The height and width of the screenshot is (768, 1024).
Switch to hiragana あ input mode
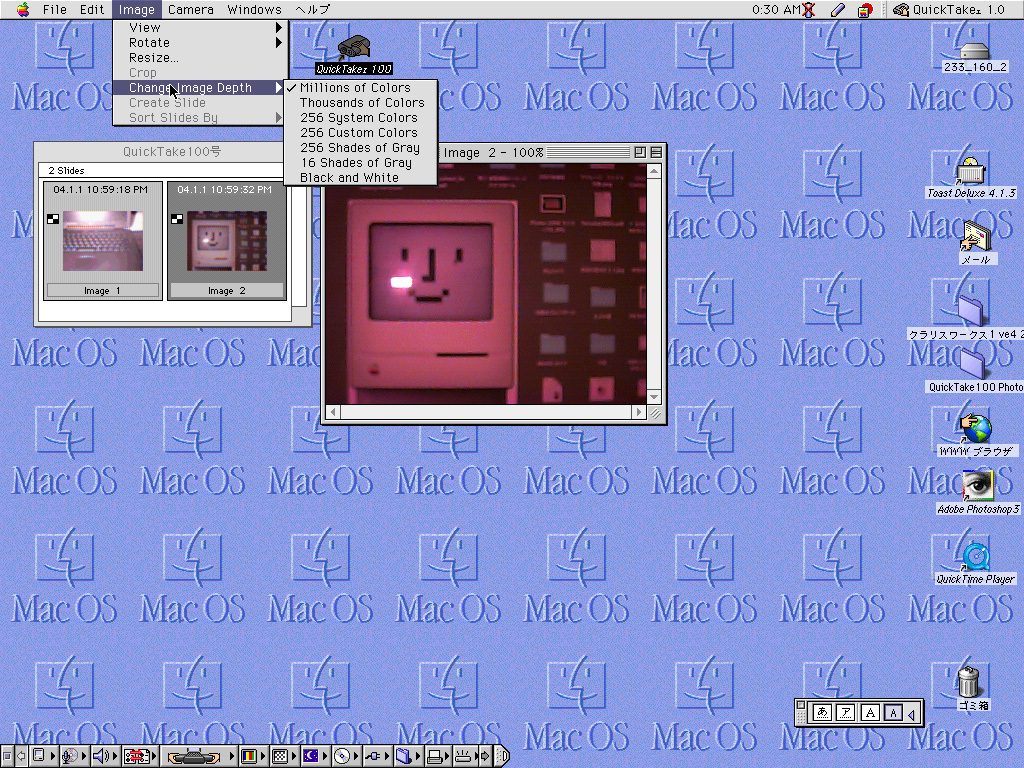(x=822, y=712)
